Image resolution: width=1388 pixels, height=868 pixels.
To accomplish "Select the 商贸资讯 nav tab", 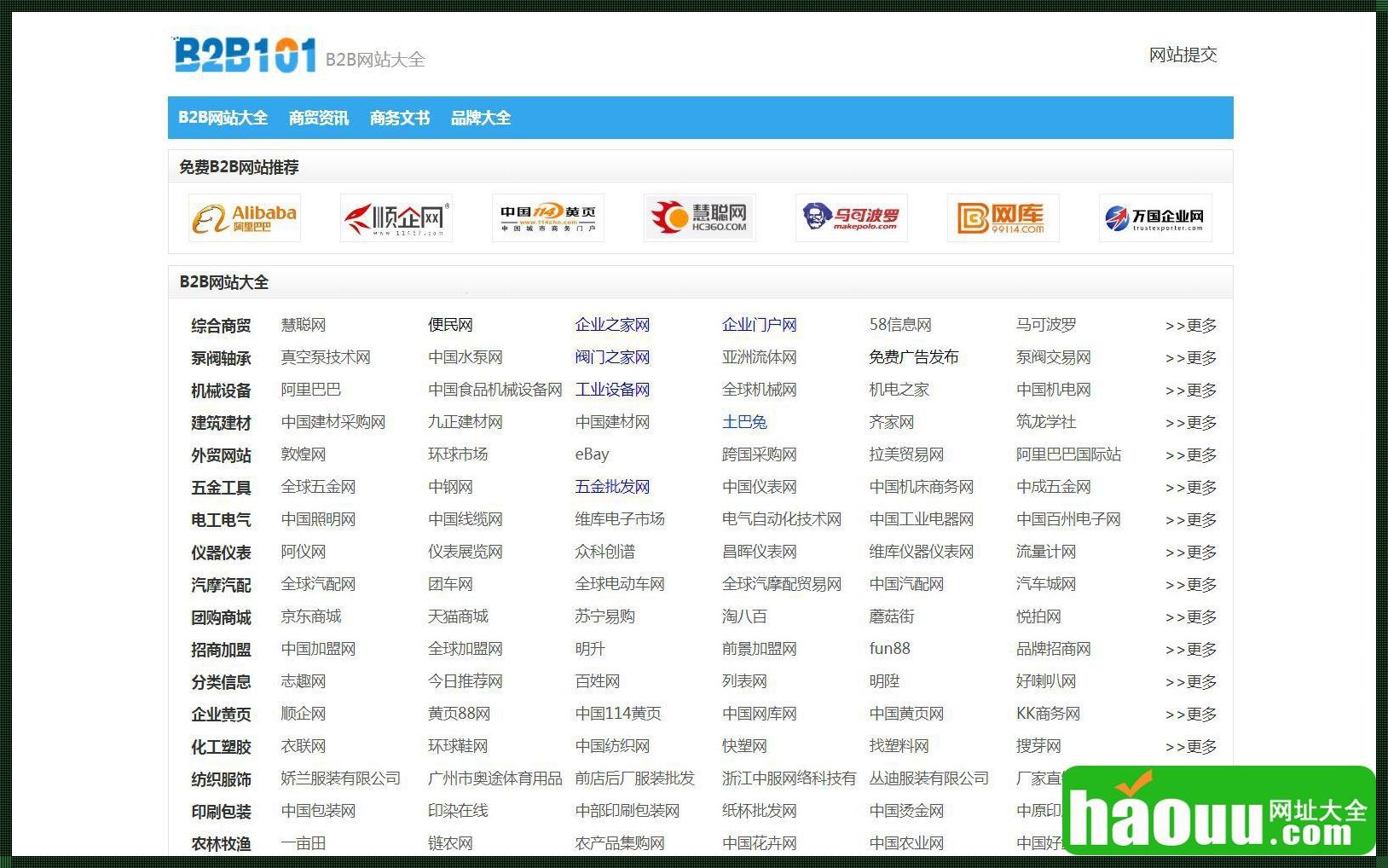I will [319, 118].
